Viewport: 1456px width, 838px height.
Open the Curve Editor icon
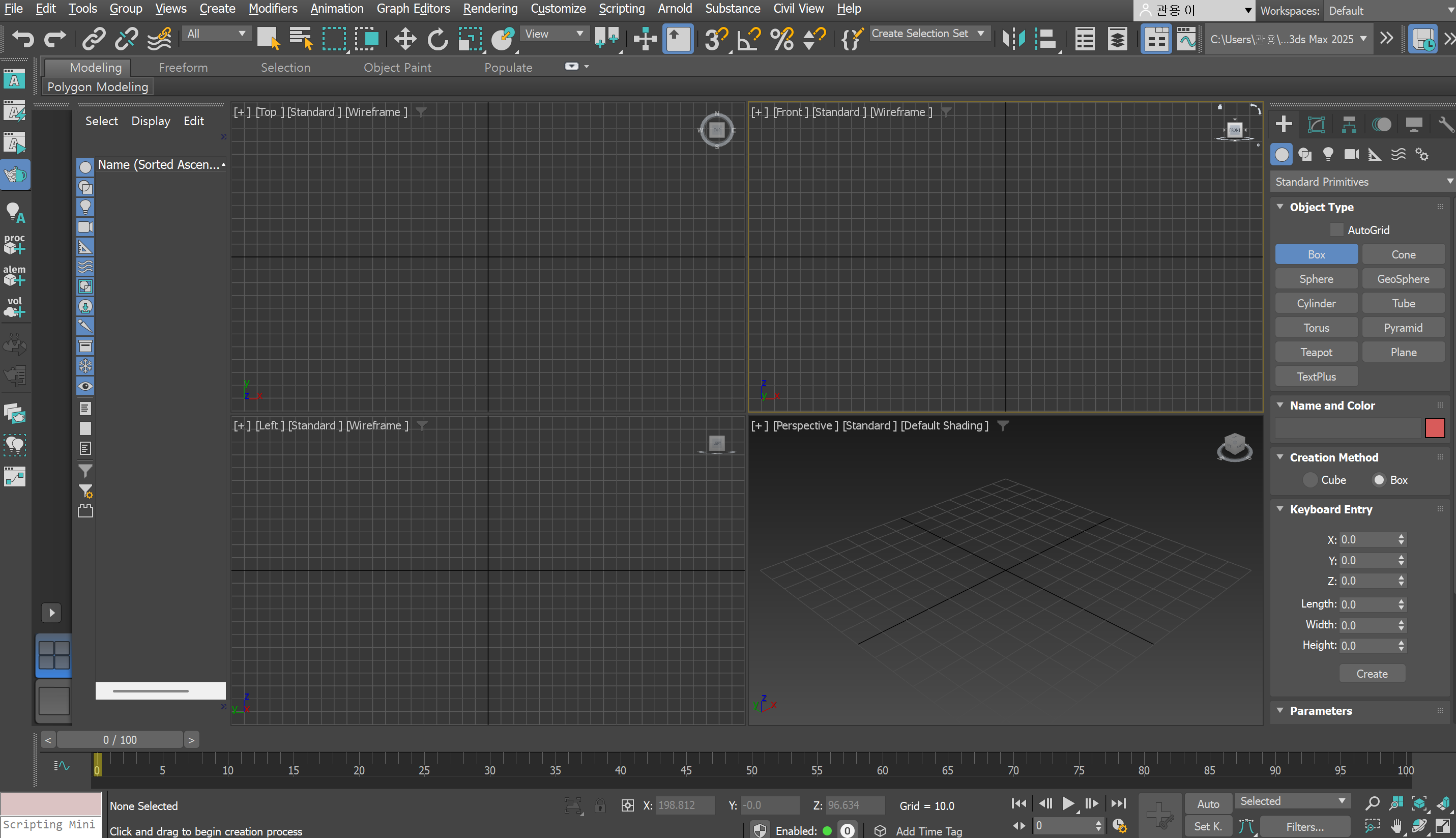pyautogui.click(x=1186, y=39)
